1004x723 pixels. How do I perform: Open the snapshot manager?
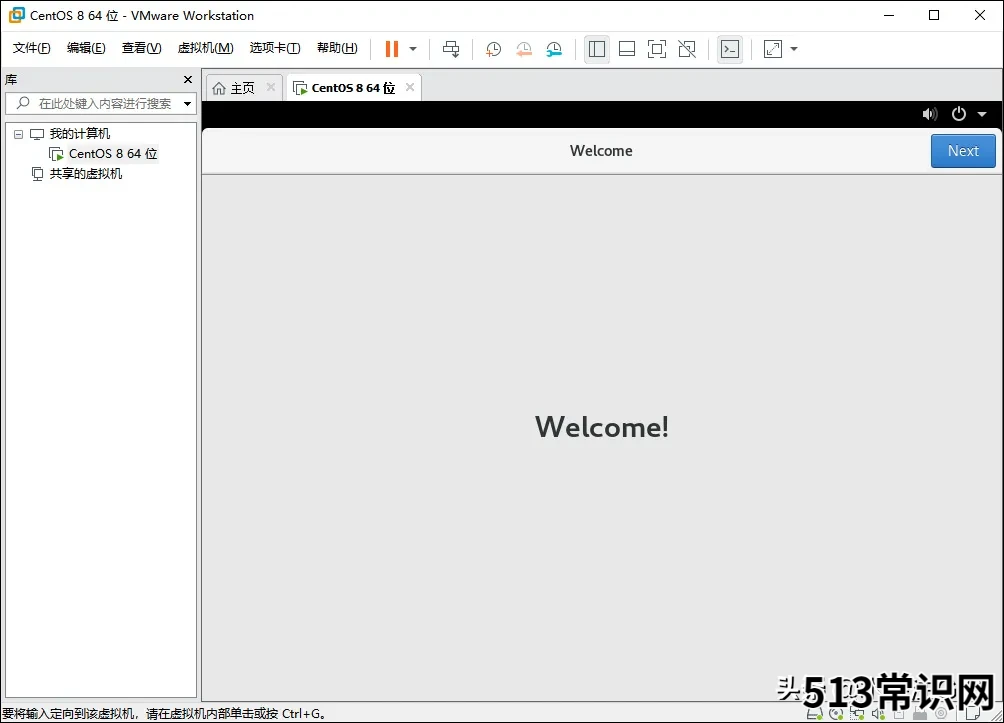[554, 49]
